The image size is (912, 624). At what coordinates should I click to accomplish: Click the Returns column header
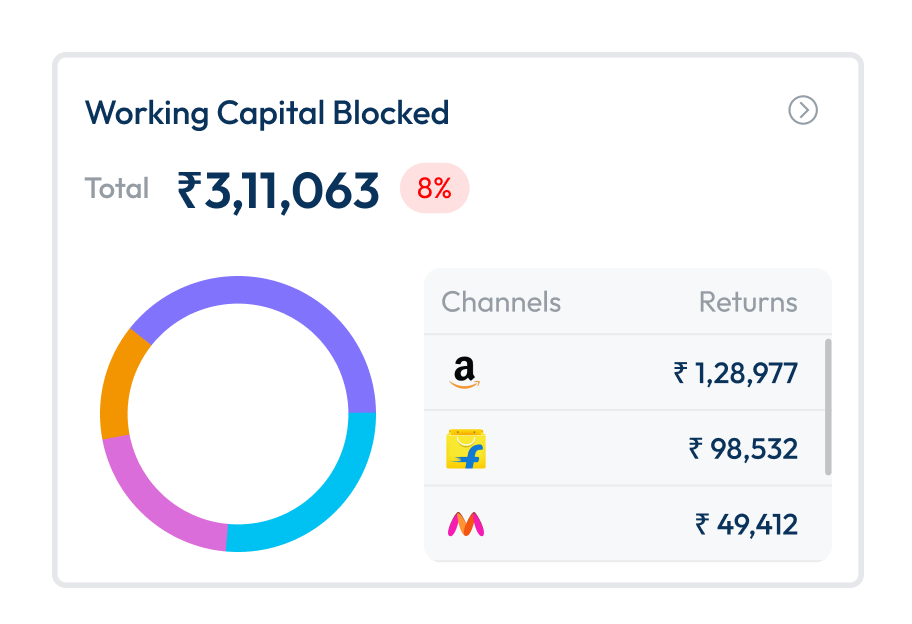tap(748, 302)
